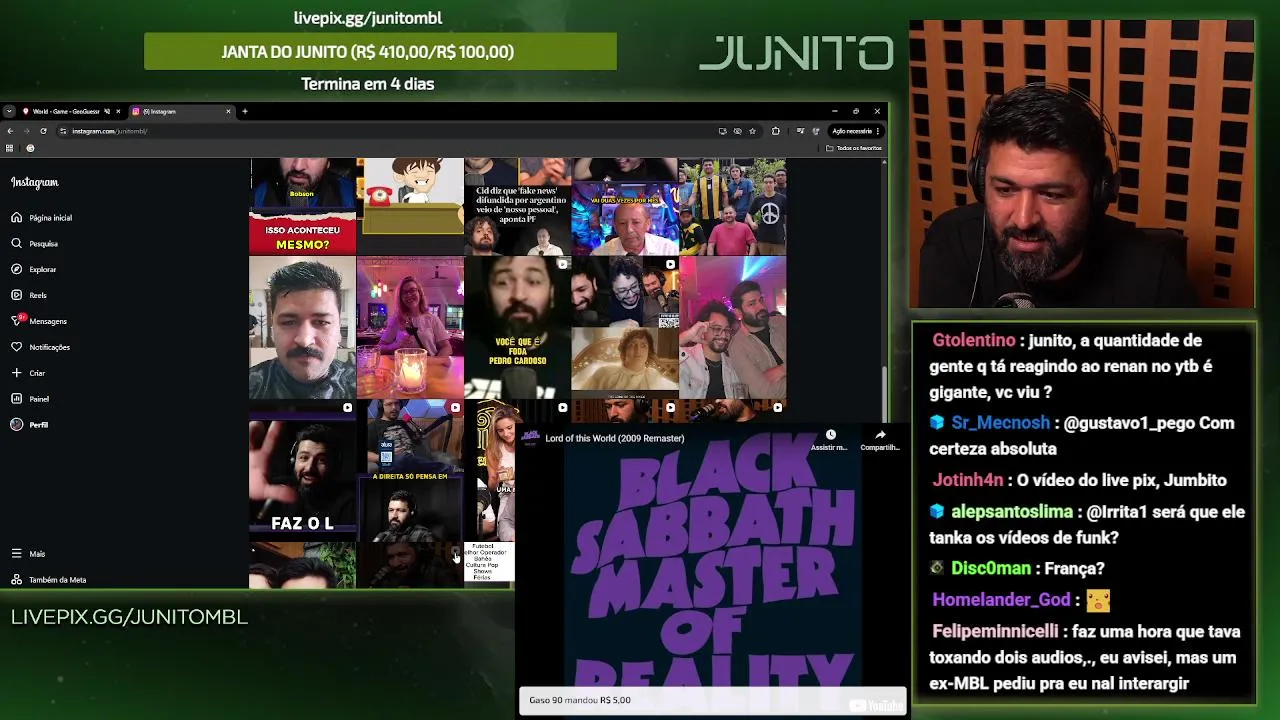Open Reels icon in Instagram sidebar
Viewport: 1280px width, 720px height.
click(17, 295)
